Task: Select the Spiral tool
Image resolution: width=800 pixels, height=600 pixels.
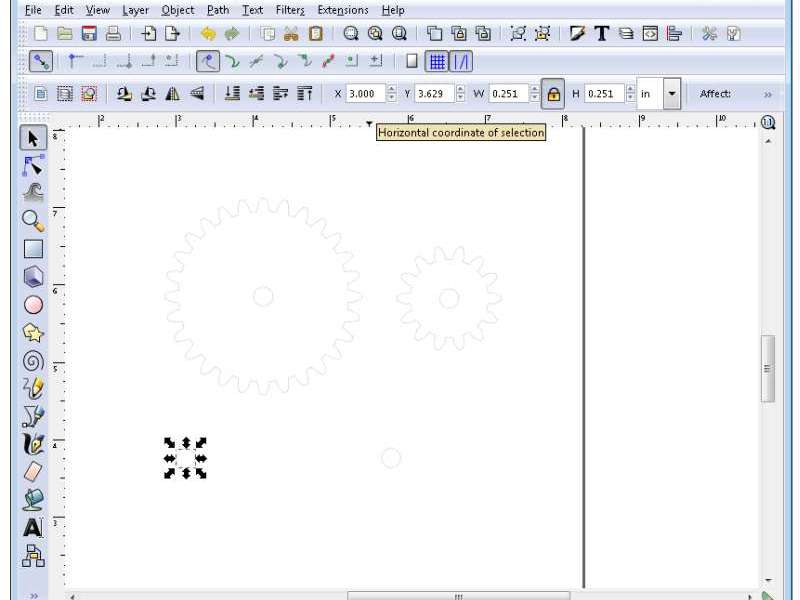Action: [33, 361]
